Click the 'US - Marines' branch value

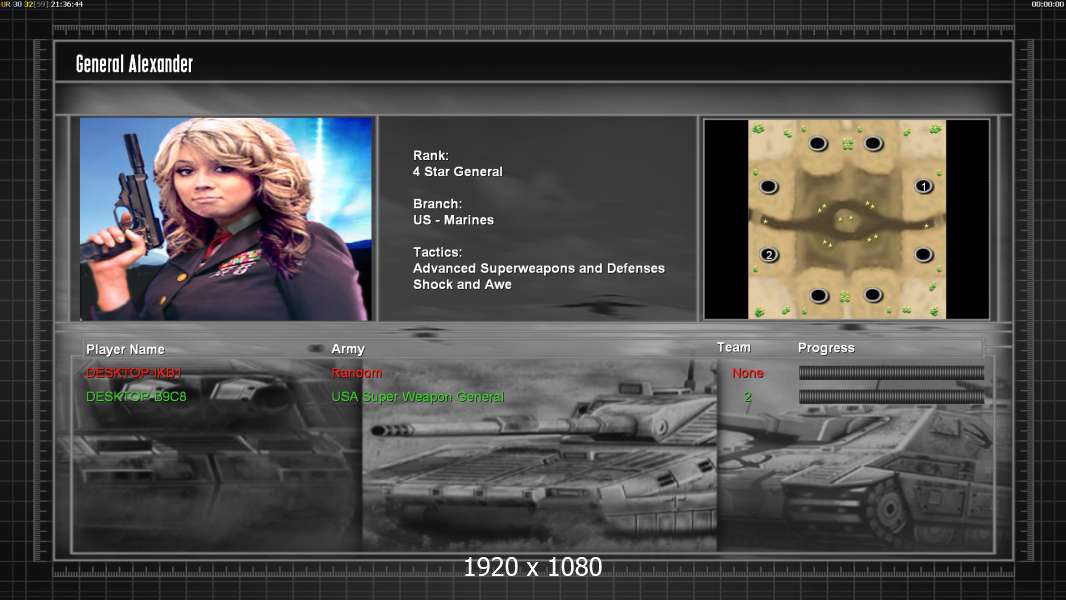[x=453, y=220]
